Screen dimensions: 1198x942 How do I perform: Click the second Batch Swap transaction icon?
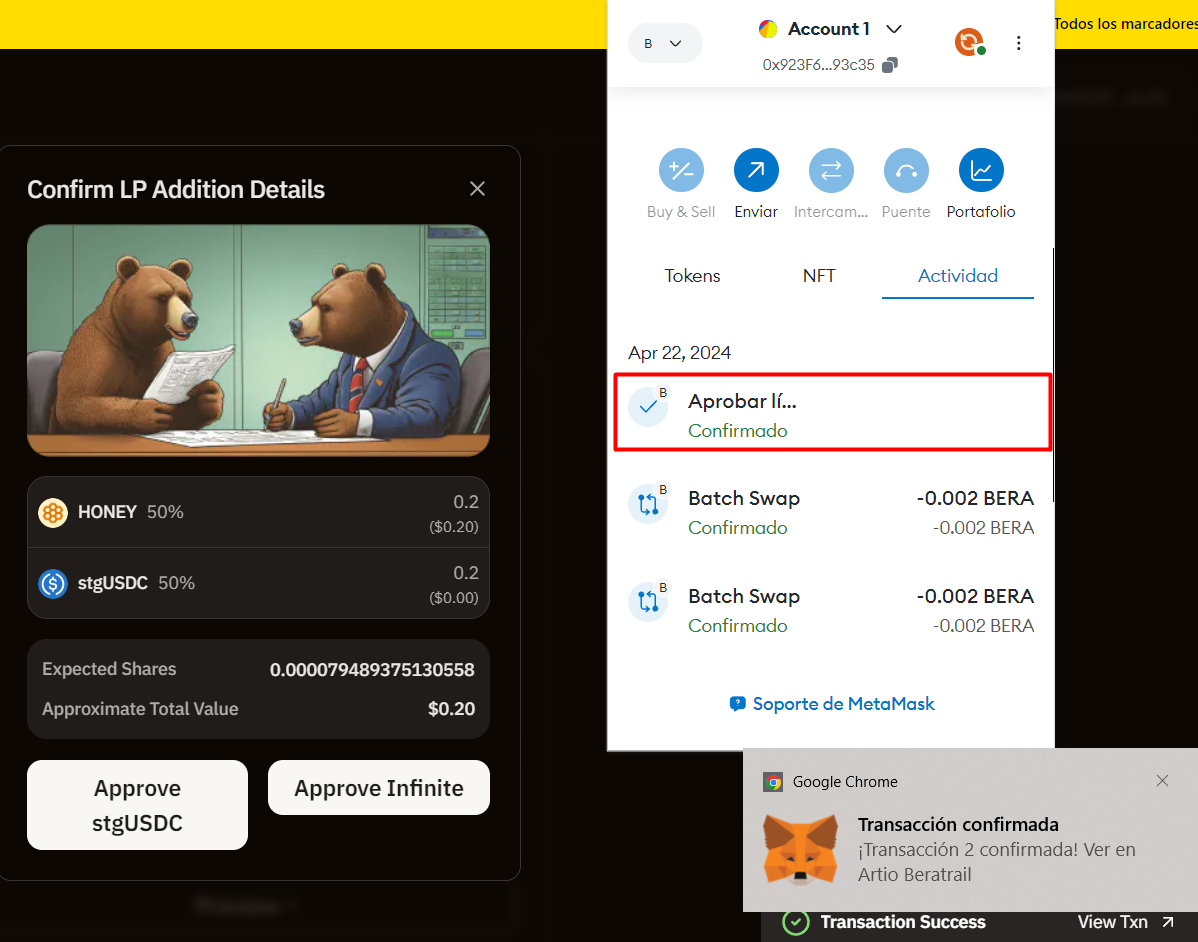647,602
